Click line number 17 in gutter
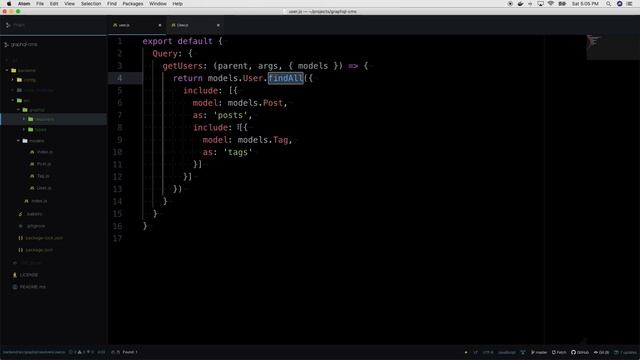 (x=118, y=238)
